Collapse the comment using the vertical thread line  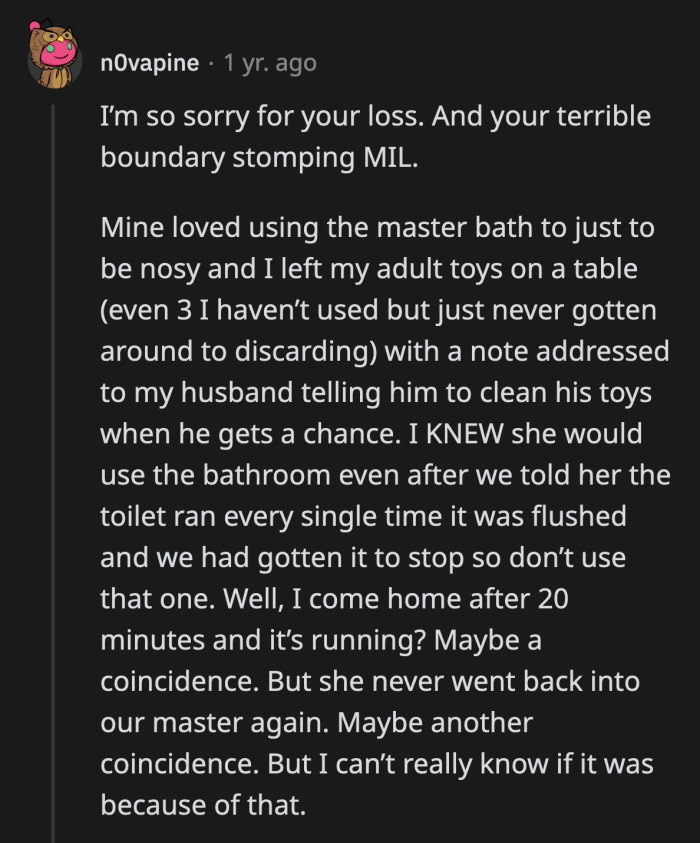point(53,473)
